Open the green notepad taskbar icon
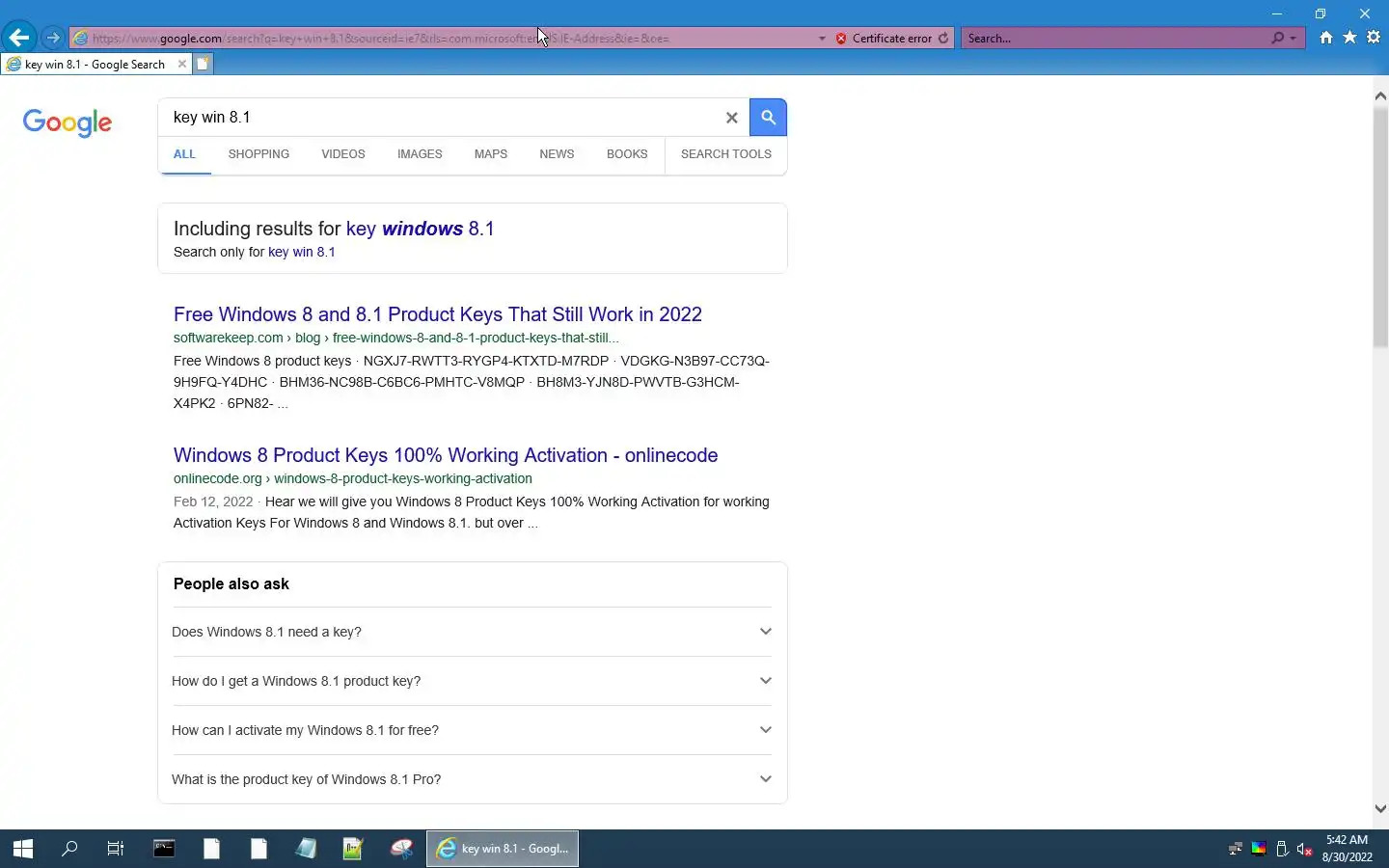The image size is (1389, 868). (x=353, y=849)
